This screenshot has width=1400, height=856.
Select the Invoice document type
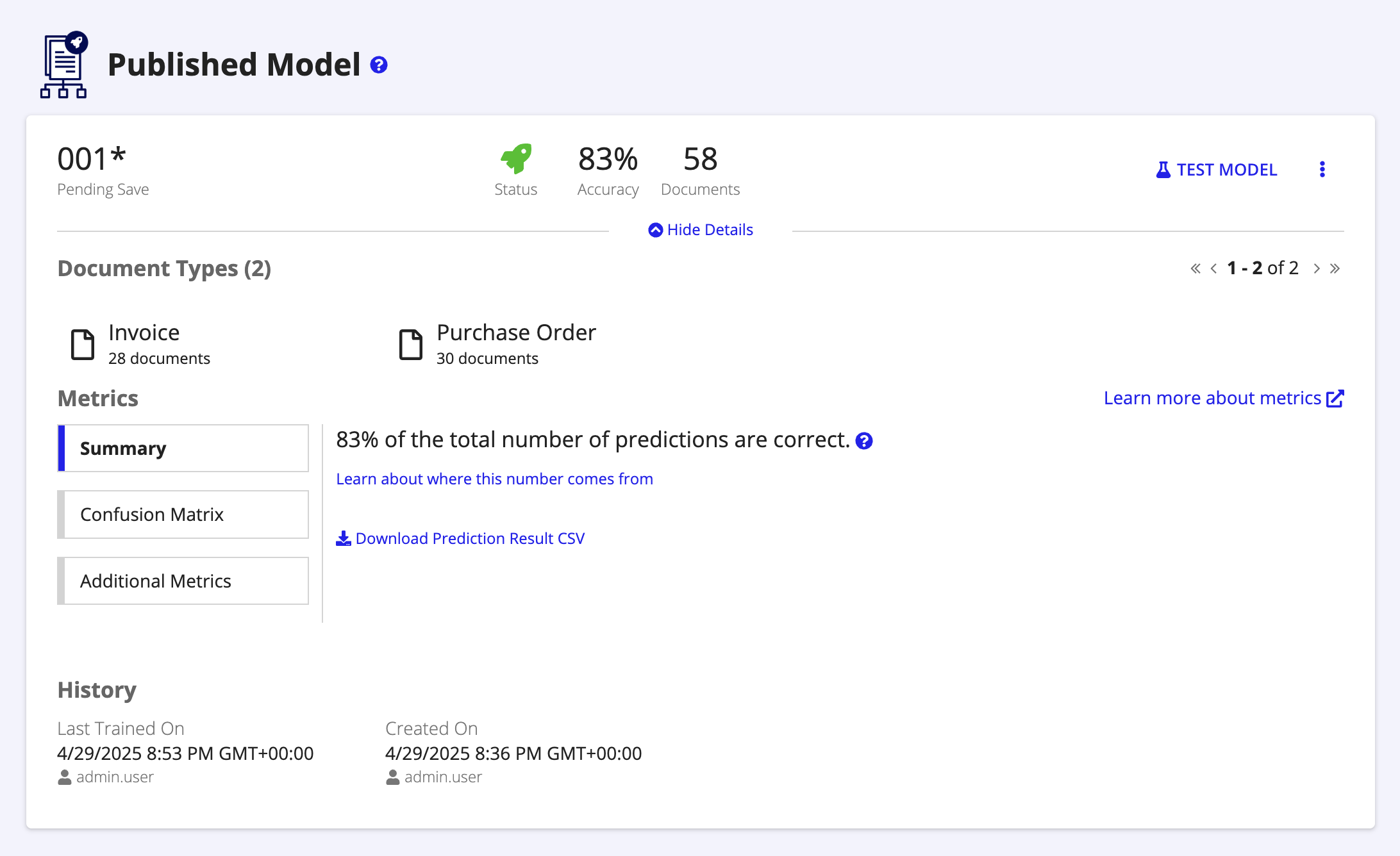click(x=144, y=333)
